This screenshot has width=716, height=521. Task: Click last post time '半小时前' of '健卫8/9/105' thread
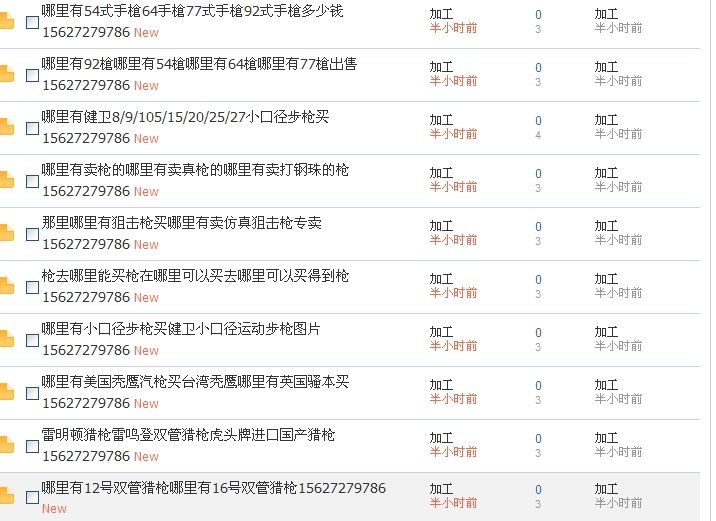[618, 134]
